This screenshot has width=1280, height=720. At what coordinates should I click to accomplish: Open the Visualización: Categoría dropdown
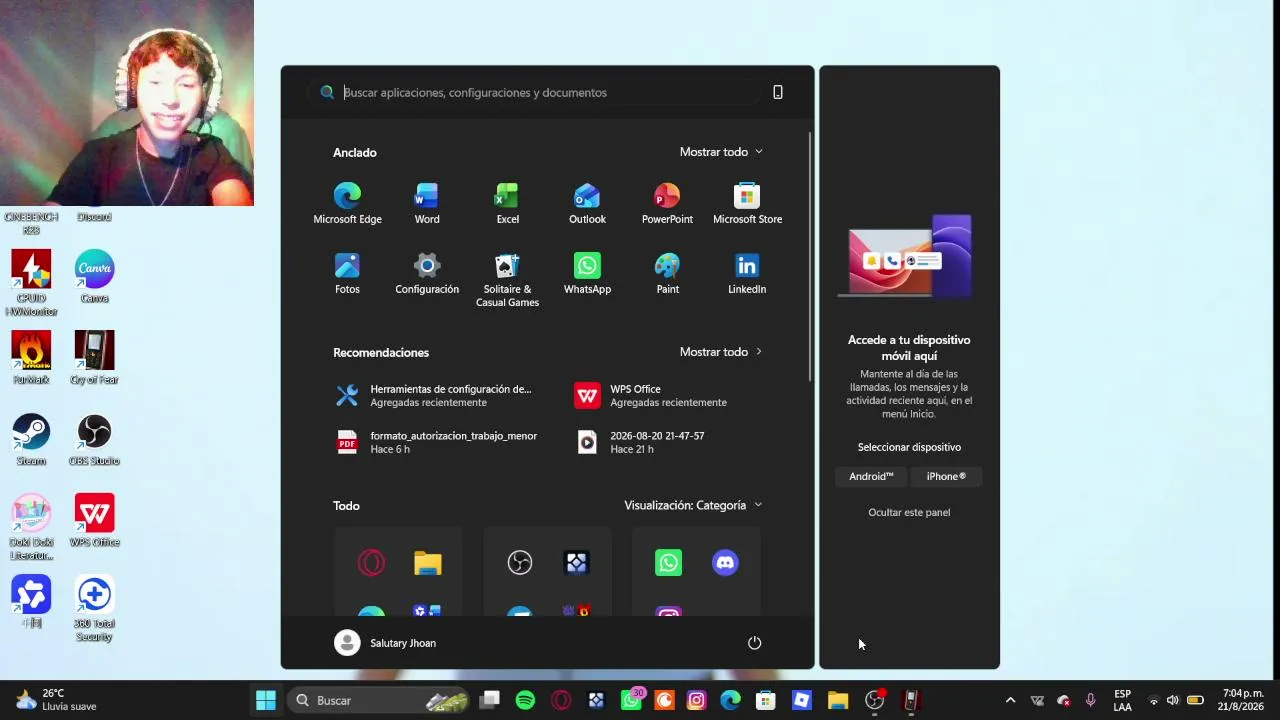[x=693, y=505]
